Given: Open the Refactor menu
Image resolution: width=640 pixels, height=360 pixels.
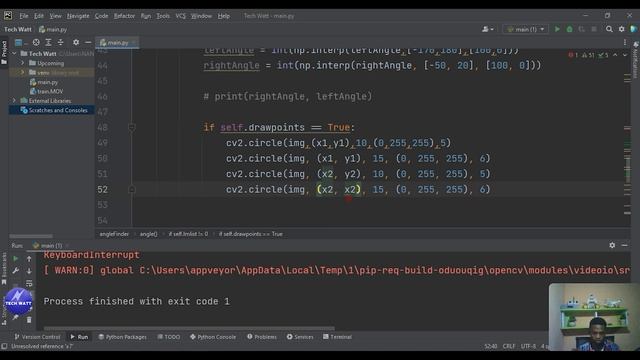Looking at the screenshot, I should pos(124,16).
